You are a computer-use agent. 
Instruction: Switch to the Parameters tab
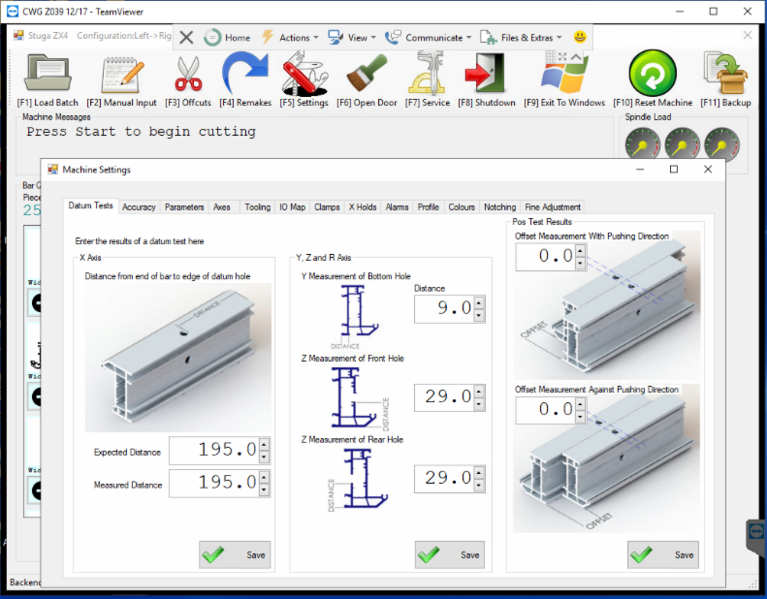click(x=184, y=207)
